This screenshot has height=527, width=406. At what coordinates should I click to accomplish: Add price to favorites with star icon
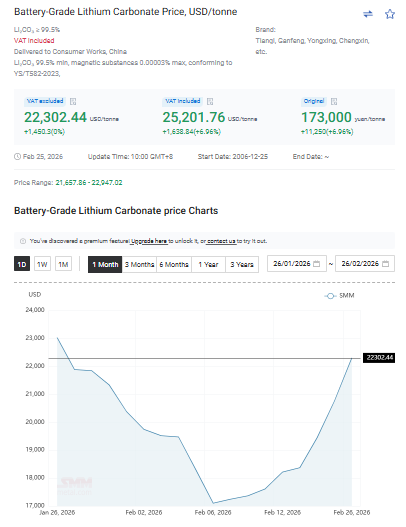pos(390,14)
